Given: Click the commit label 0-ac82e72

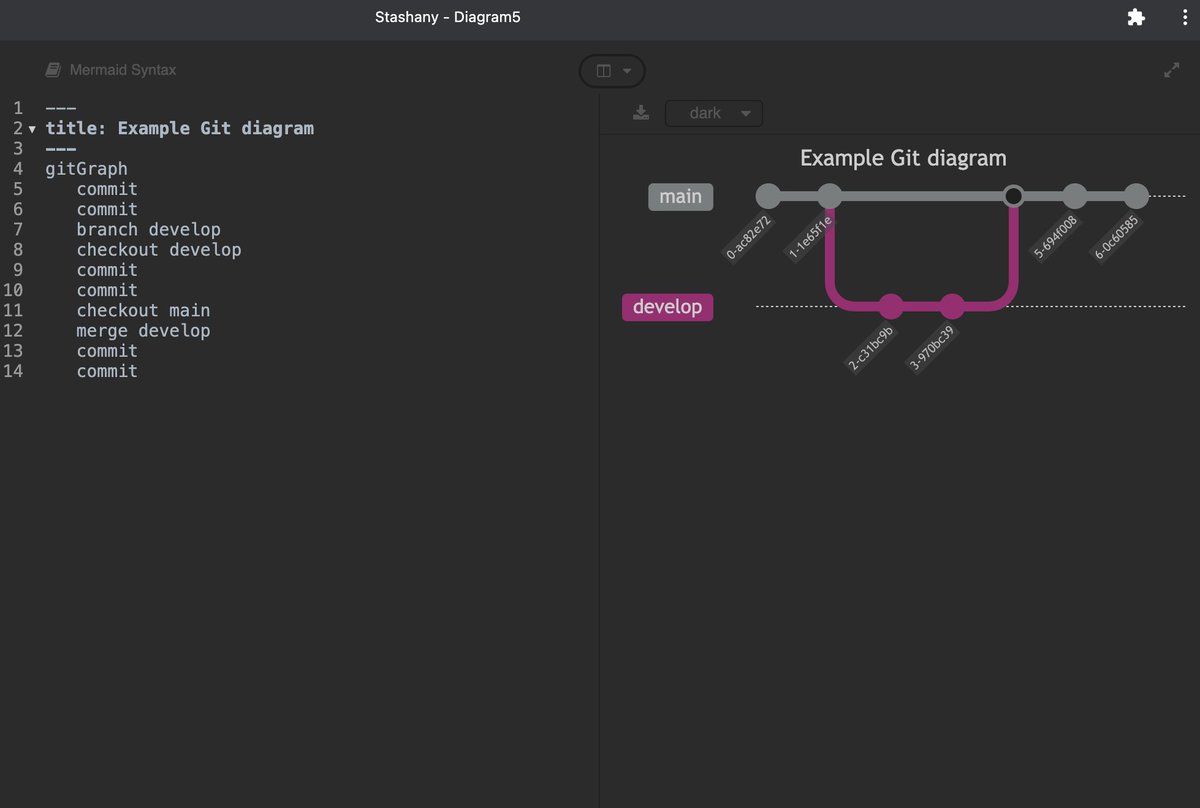Looking at the screenshot, I should point(749,238).
